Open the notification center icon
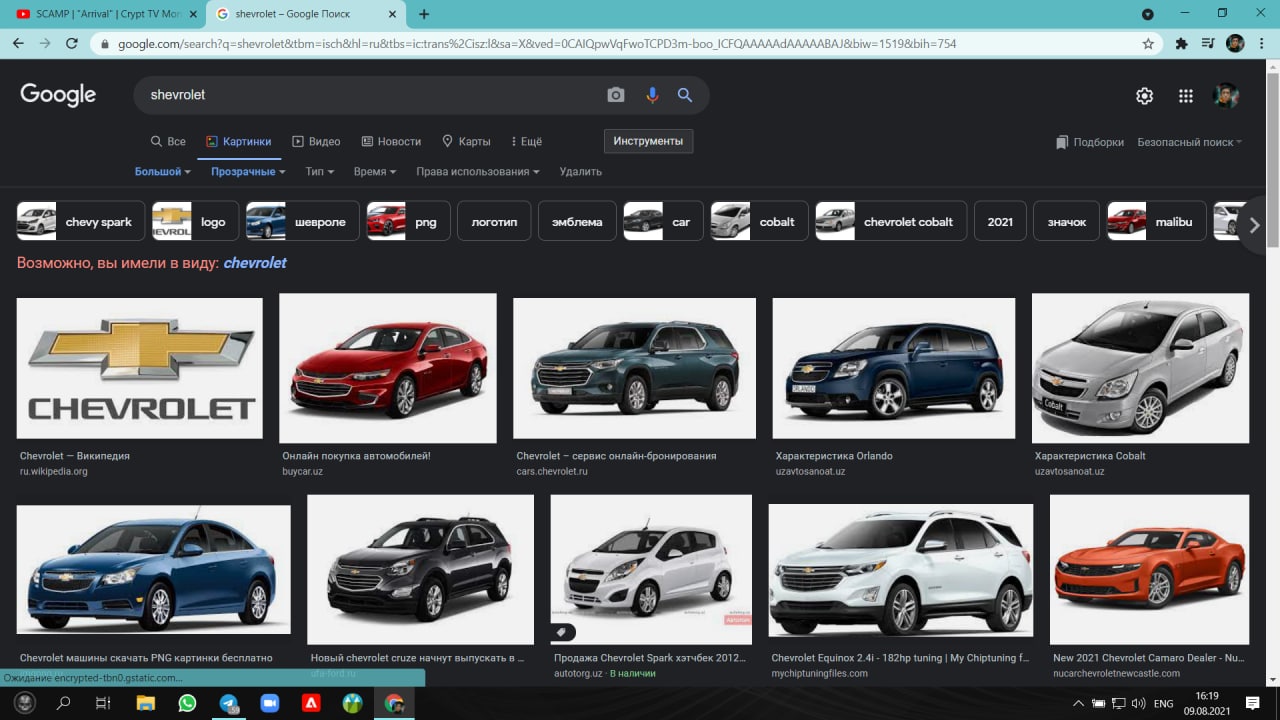The image size is (1280, 720). click(1252, 703)
